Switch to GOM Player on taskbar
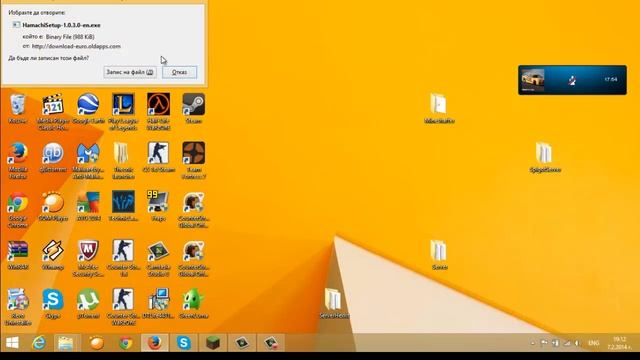This screenshot has height=360, width=640. click(97, 343)
